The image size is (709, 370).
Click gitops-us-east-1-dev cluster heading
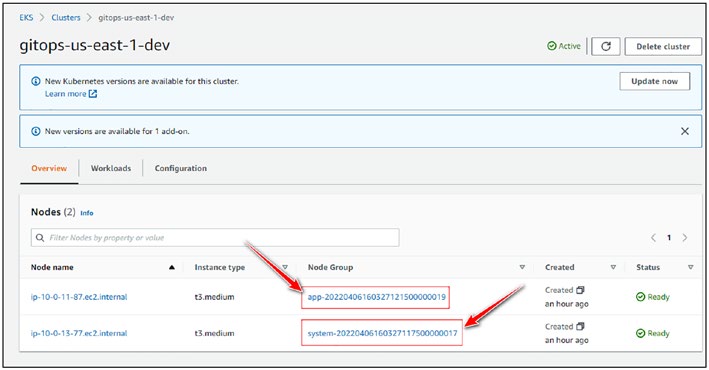pyautogui.click(x=95, y=45)
